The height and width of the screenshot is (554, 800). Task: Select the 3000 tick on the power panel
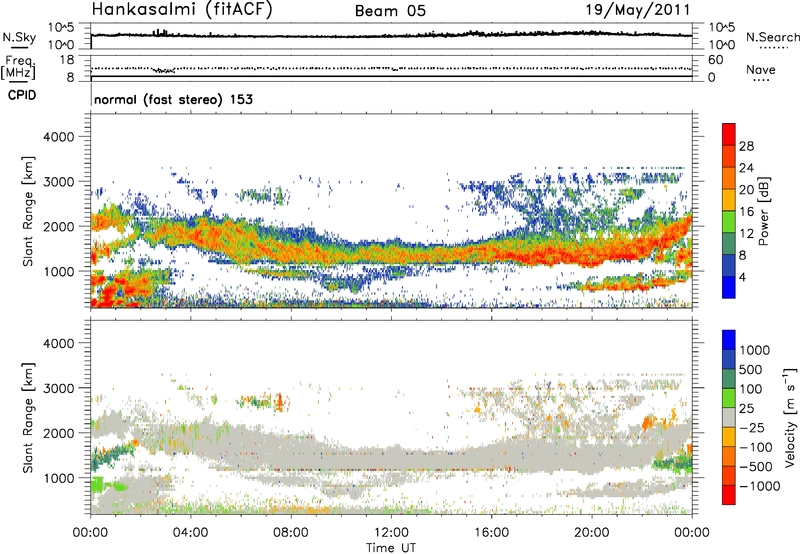click(58, 182)
